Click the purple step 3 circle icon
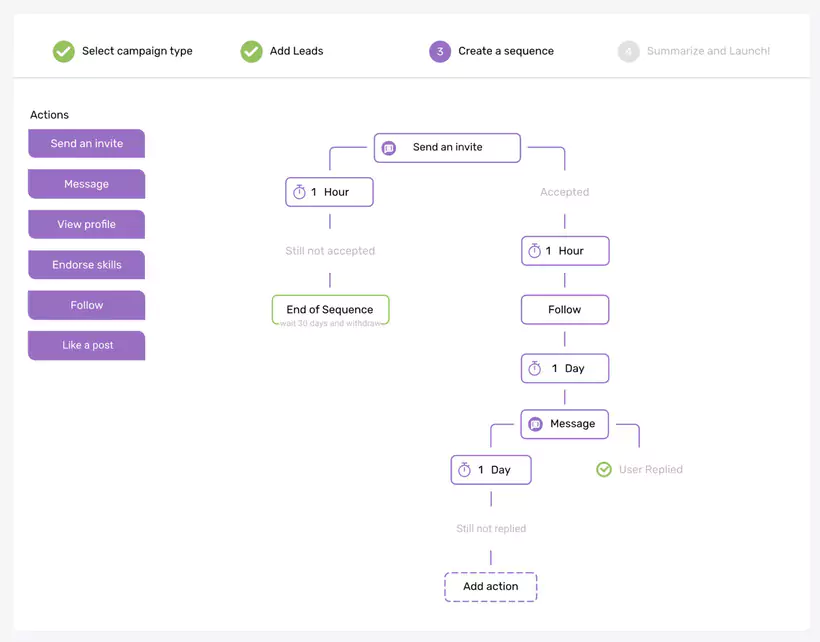The image size is (820, 642). [x=439, y=50]
